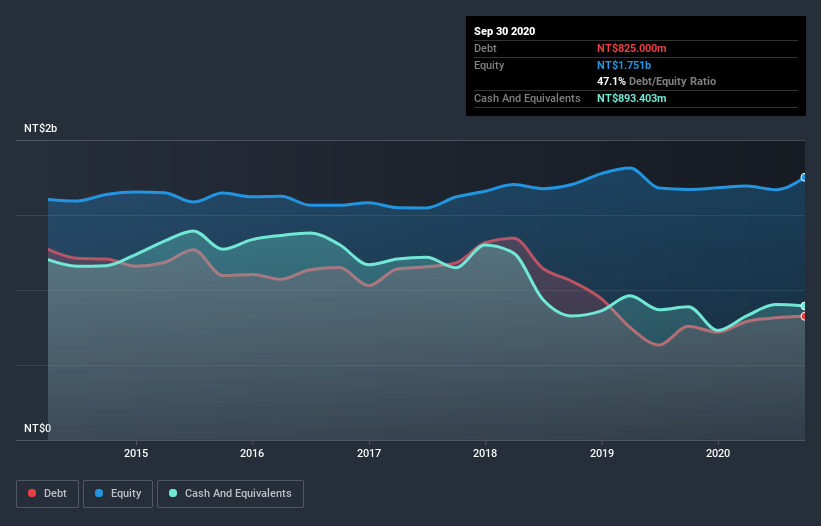The image size is (821, 526).
Task: Click the teal Cash And Equivalents legend dot
Action: pos(173,493)
